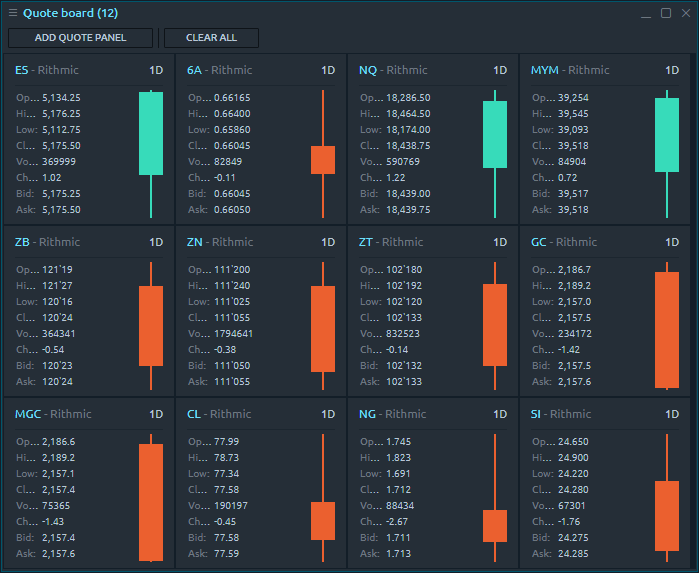The width and height of the screenshot is (699, 573).
Task: Select the ES symbol name
Action: [x=22, y=70]
